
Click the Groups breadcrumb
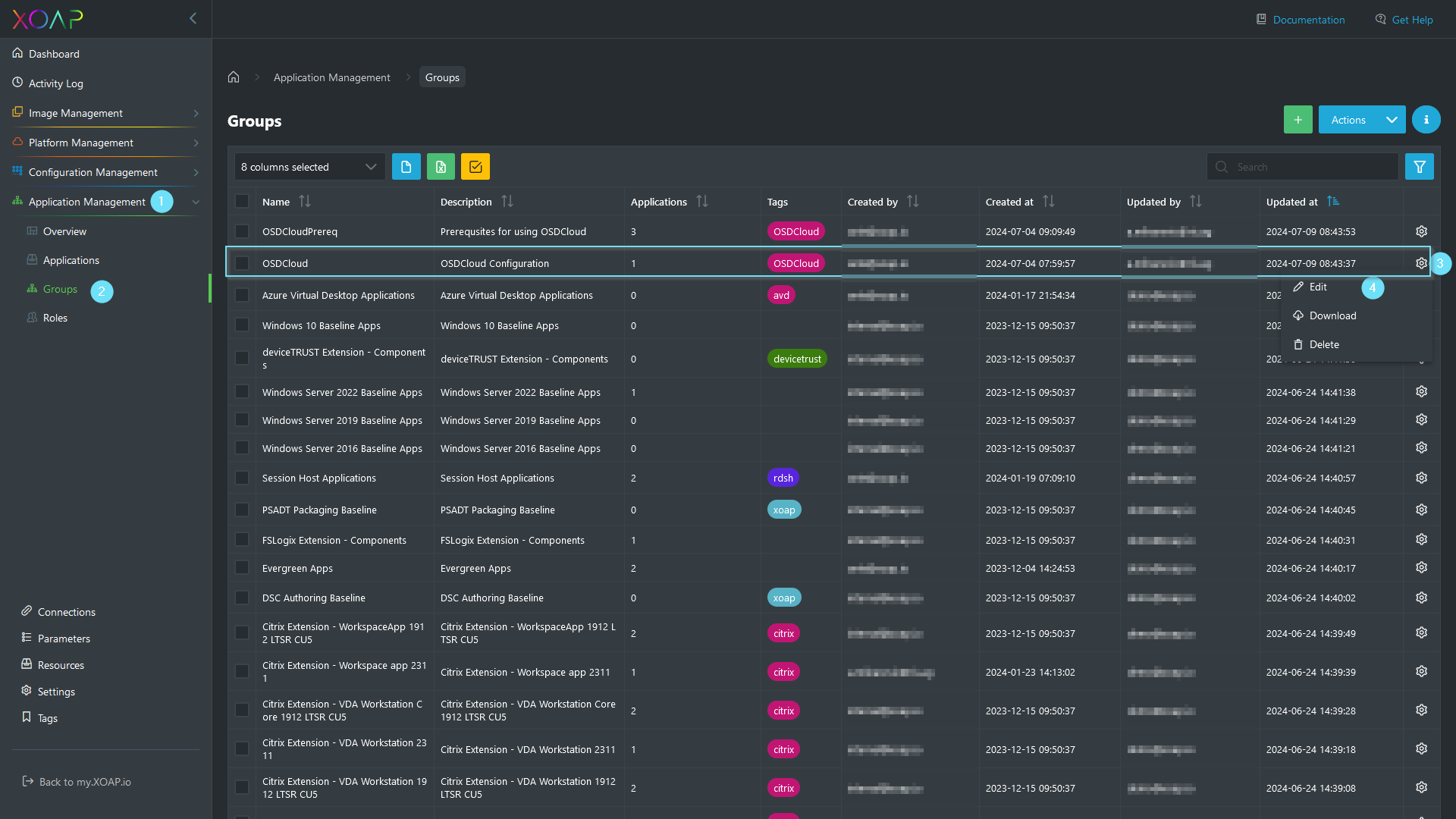tap(442, 77)
